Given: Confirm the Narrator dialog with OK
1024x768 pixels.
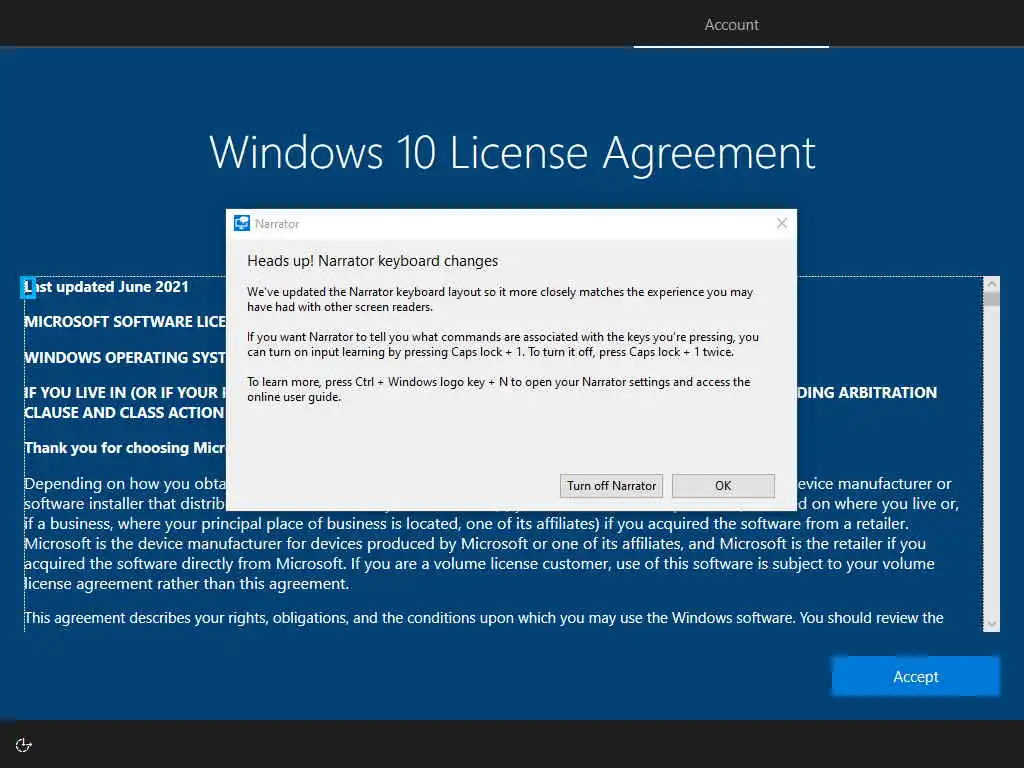Looking at the screenshot, I should point(723,486).
